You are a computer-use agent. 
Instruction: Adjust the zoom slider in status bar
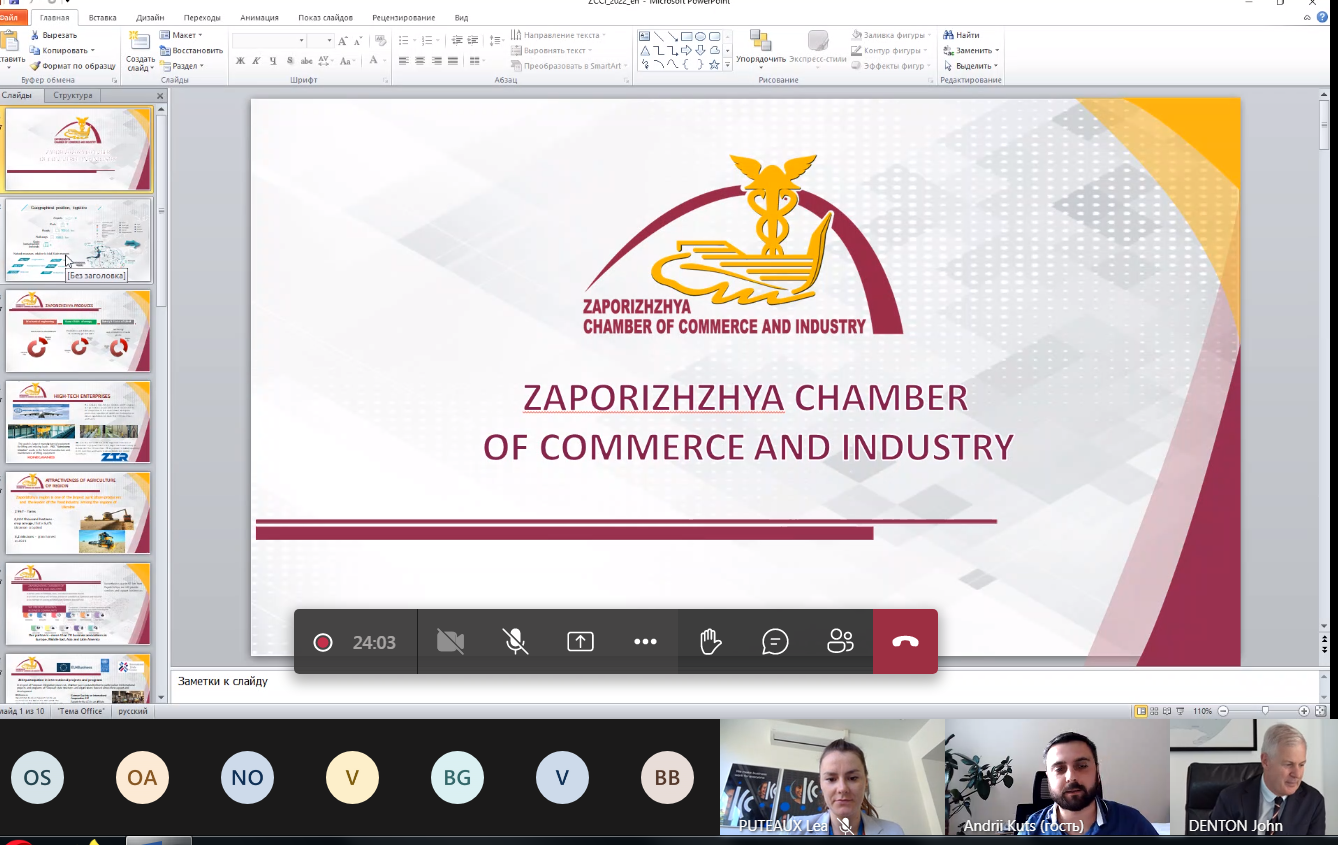point(1265,711)
